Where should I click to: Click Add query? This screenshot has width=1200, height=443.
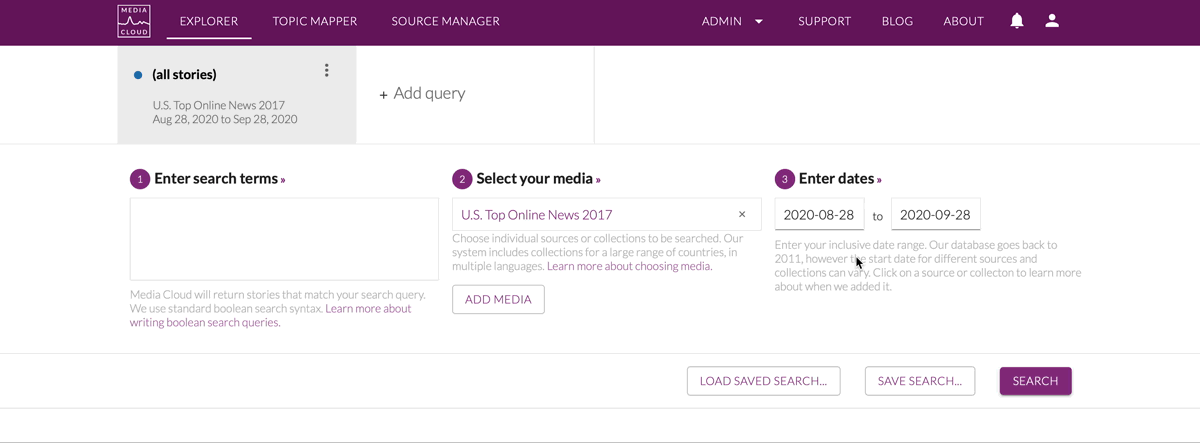(x=422, y=93)
